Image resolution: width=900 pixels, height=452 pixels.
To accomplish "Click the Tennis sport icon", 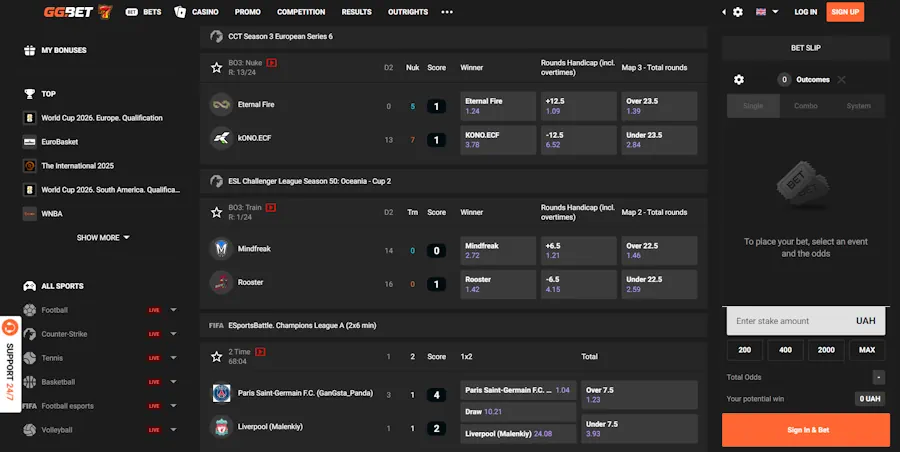I will pyautogui.click(x=29, y=358).
